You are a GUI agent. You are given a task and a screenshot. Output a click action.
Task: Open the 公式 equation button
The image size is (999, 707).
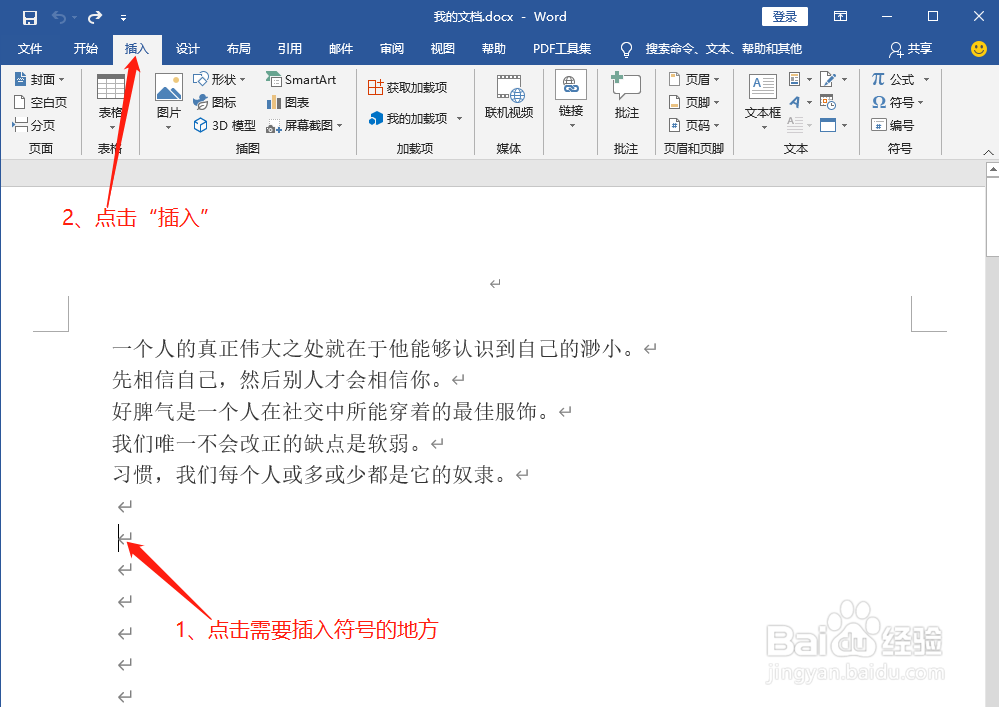point(893,80)
